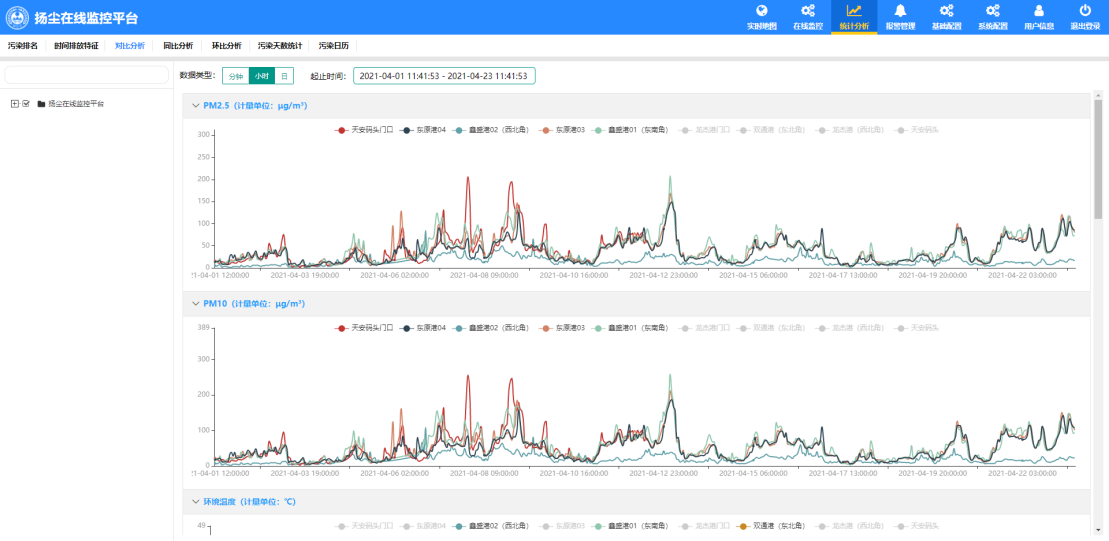Click the 退出登录 power icon

tap(1085, 11)
